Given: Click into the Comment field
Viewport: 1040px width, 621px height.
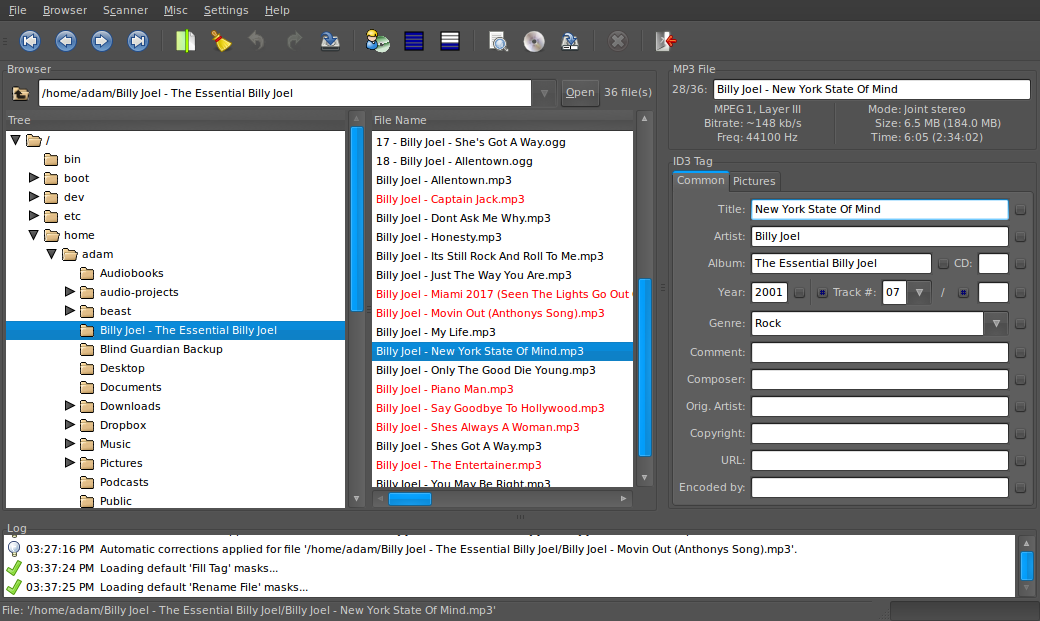Looking at the screenshot, I should 879,353.
